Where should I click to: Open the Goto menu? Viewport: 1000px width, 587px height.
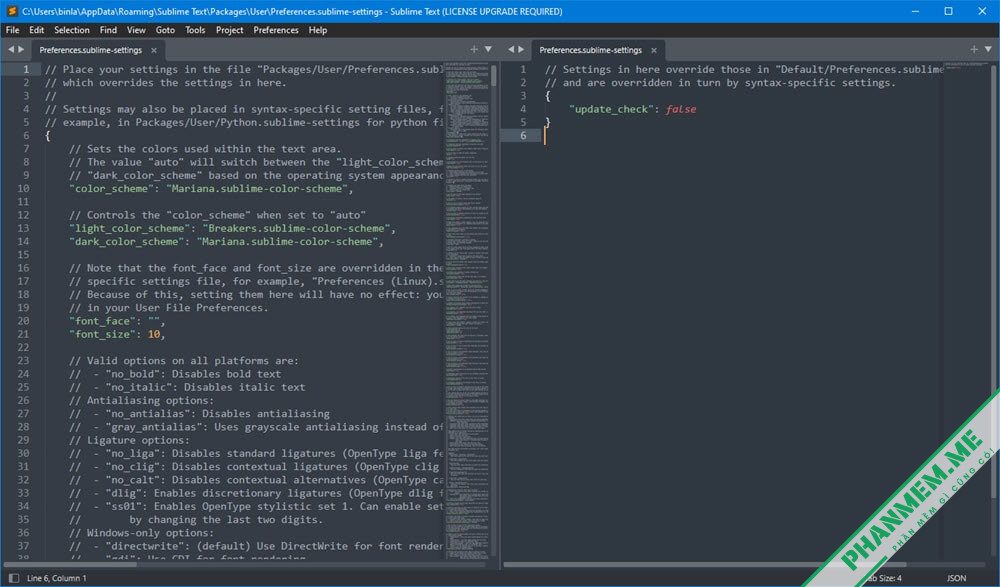165,30
